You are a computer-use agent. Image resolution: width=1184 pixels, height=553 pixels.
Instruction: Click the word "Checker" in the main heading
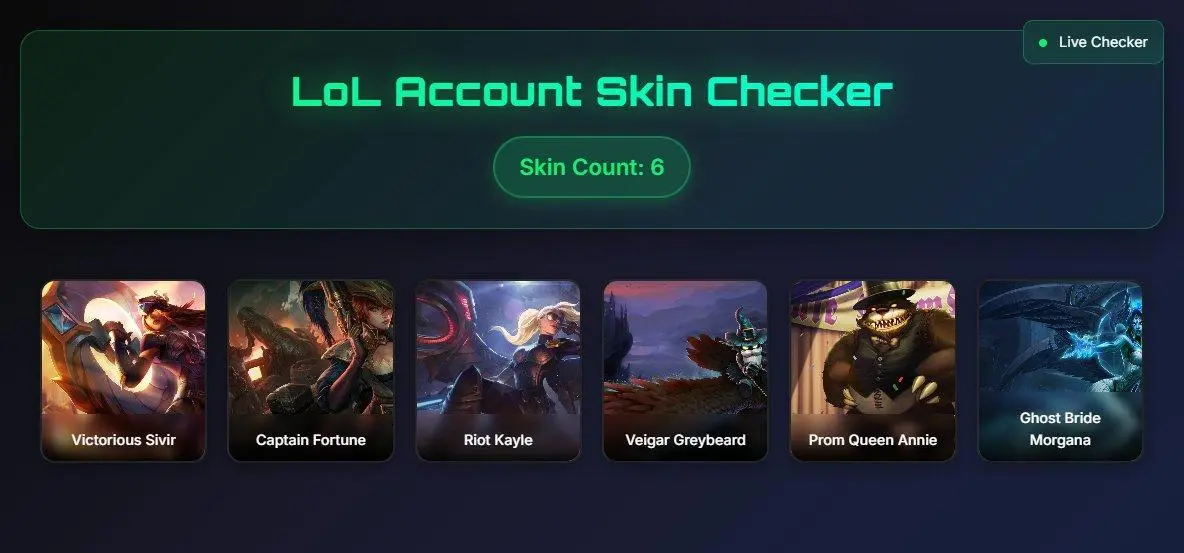pos(800,91)
